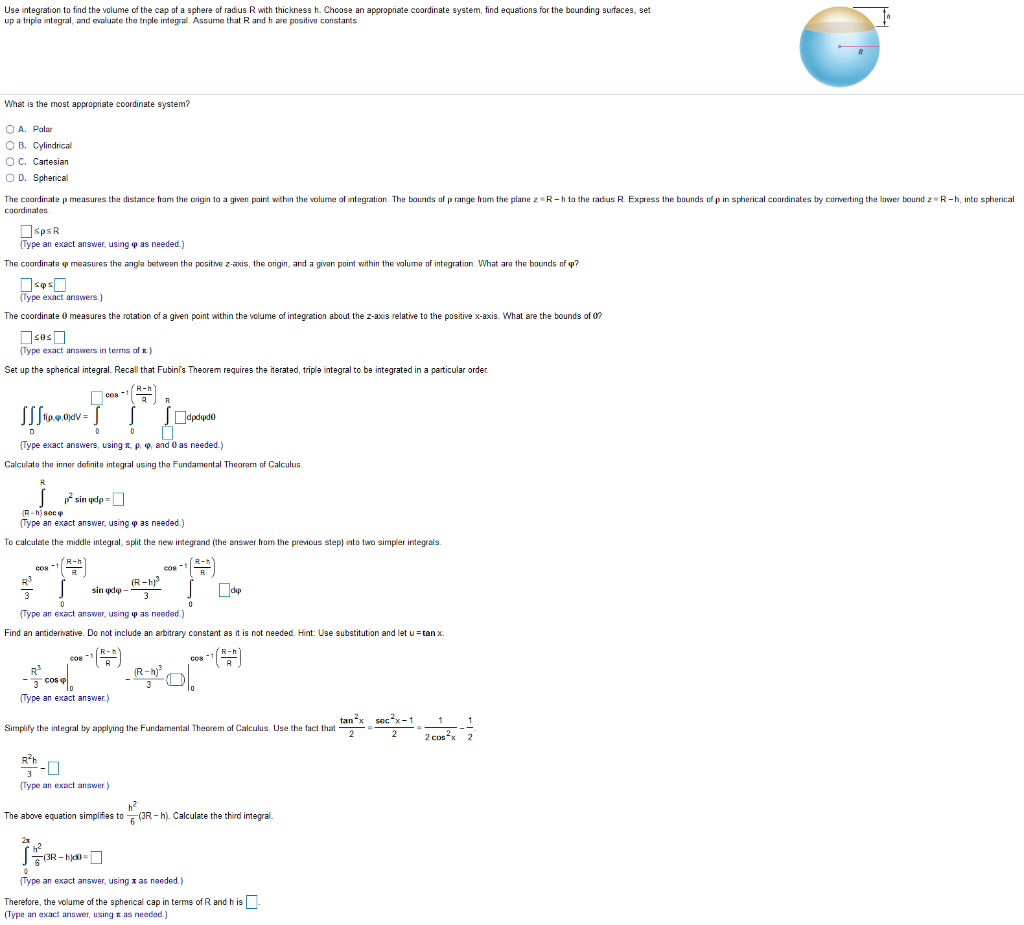Click the answer box after ρ² sin φdρ =
This screenshot has height=925, width=1024.
point(118,500)
